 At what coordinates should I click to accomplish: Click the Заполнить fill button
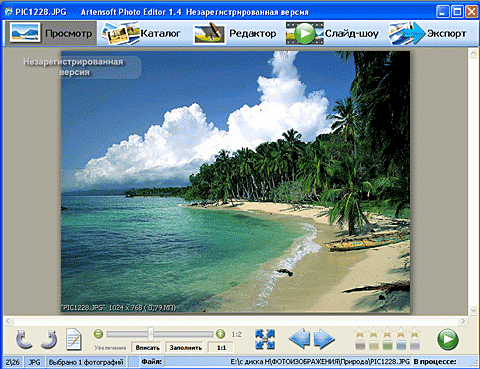click(186, 348)
